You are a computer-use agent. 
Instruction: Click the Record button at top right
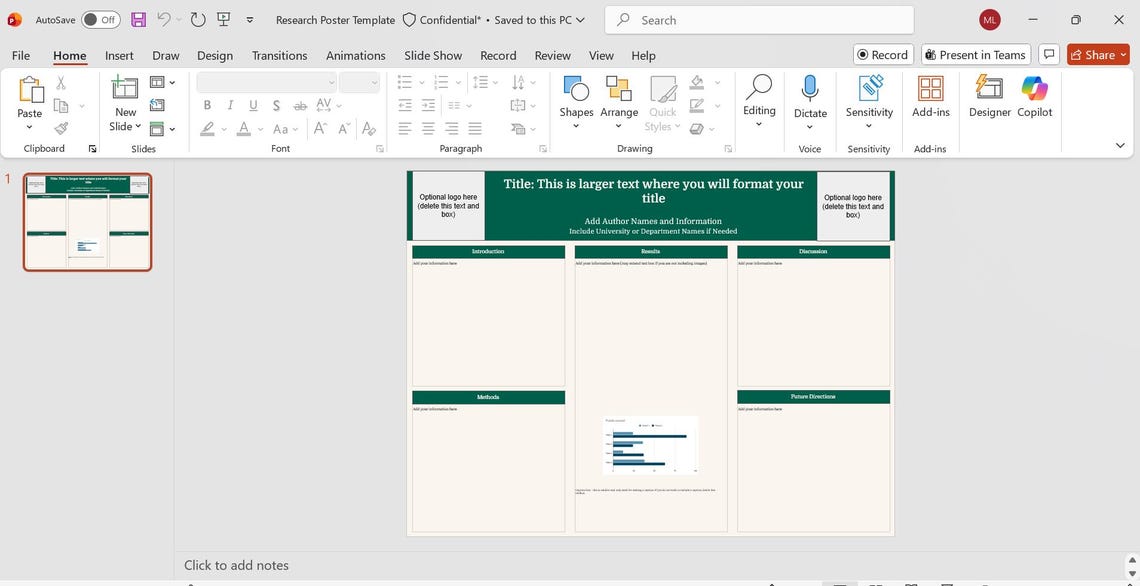click(883, 55)
